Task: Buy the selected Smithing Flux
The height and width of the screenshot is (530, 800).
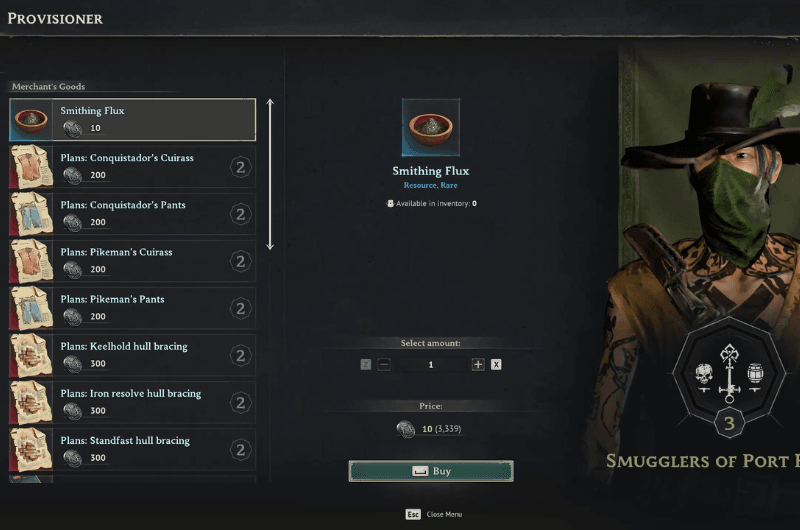Action: pos(431,471)
